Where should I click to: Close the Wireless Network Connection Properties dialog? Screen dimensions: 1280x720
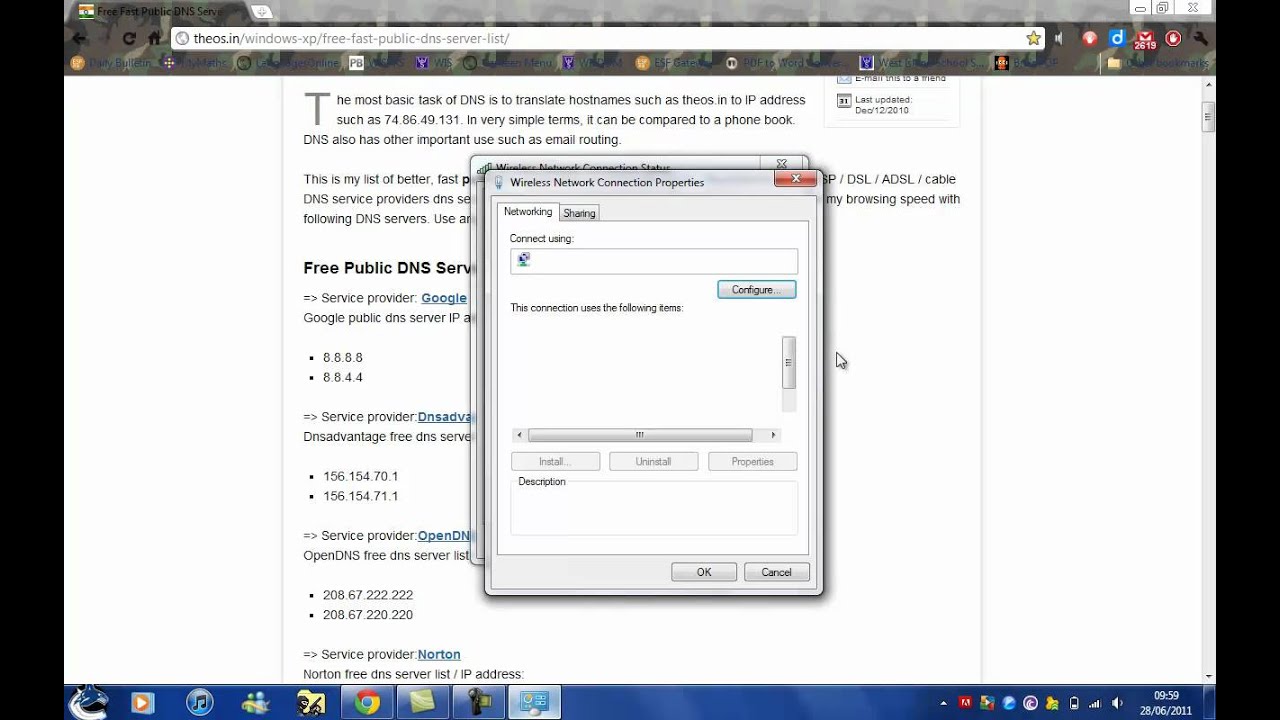pyautogui.click(x=795, y=179)
